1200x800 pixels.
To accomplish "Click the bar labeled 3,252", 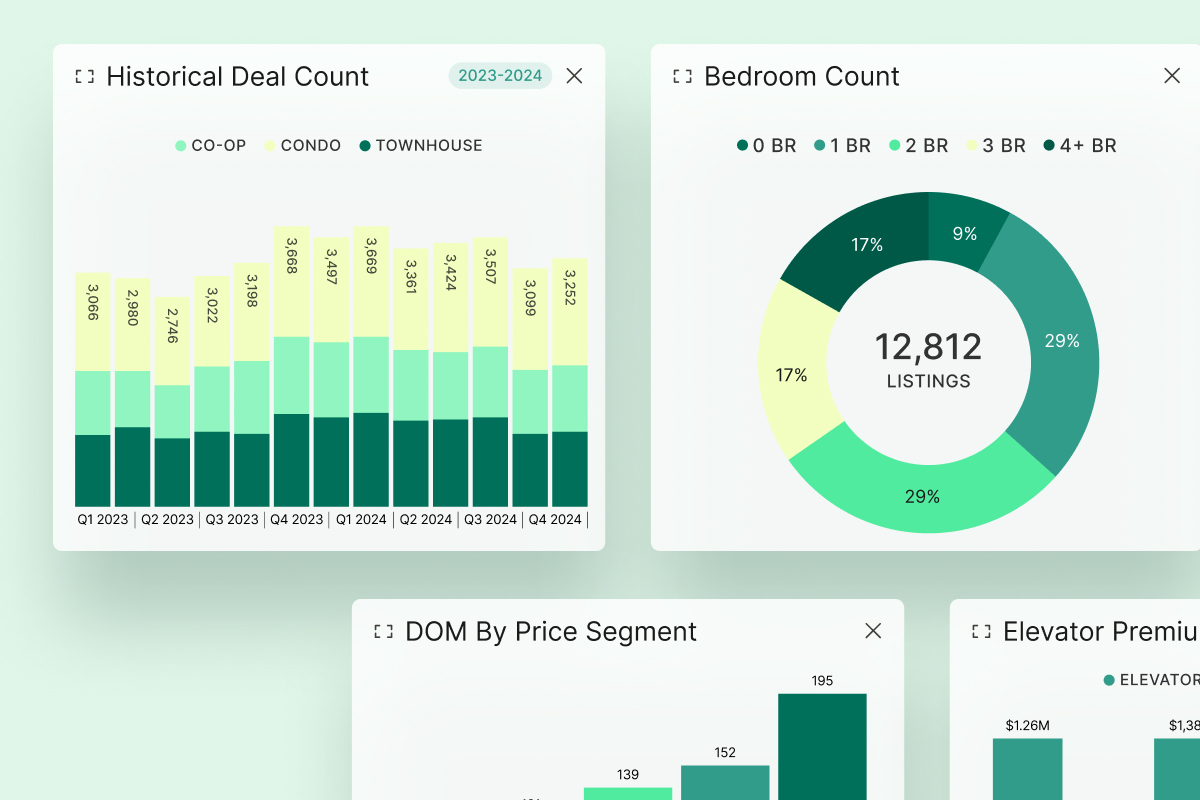I will (569, 383).
